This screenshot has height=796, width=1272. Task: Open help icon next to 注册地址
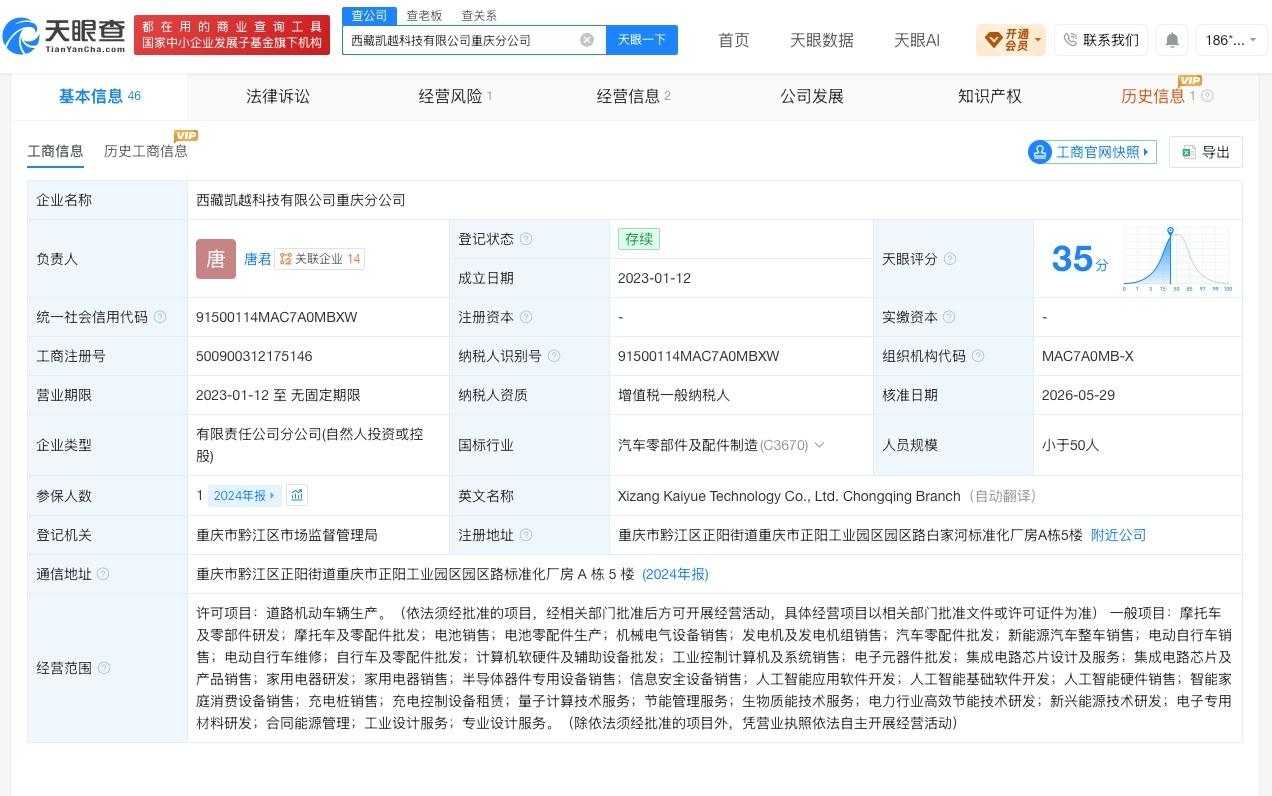tap(526, 535)
